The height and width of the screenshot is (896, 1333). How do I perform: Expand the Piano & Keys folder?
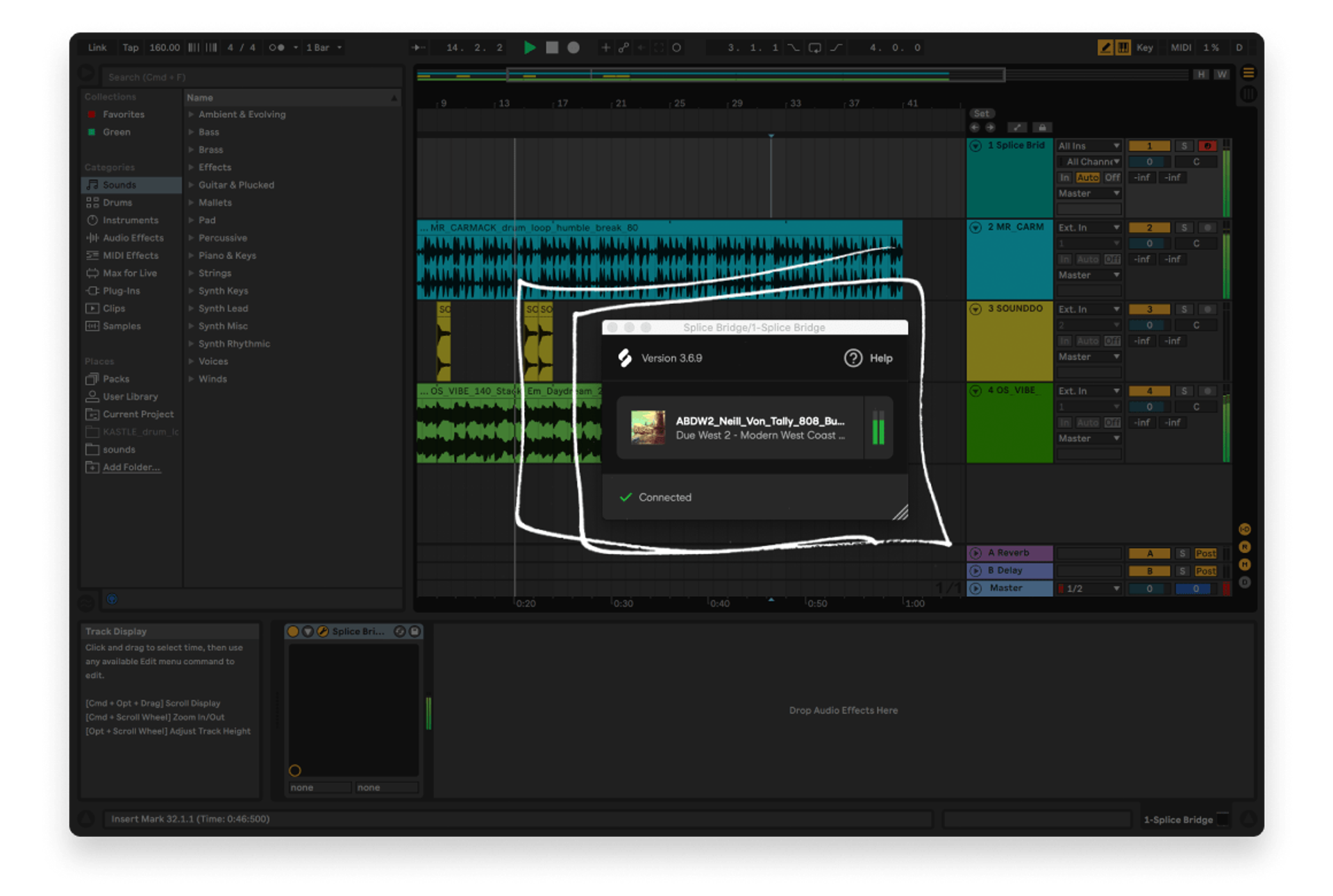pyautogui.click(x=191, y=255)
